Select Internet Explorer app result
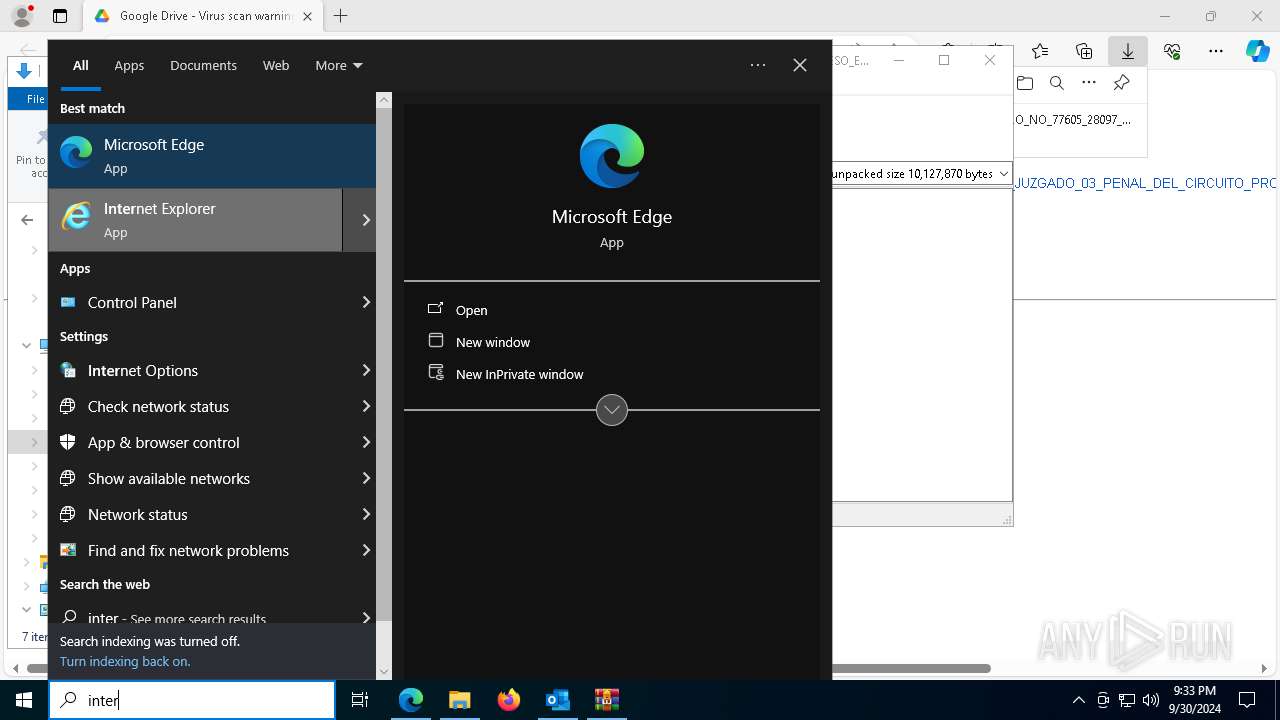The height and width of the screenshot is (720, 1280). (196, 220)
